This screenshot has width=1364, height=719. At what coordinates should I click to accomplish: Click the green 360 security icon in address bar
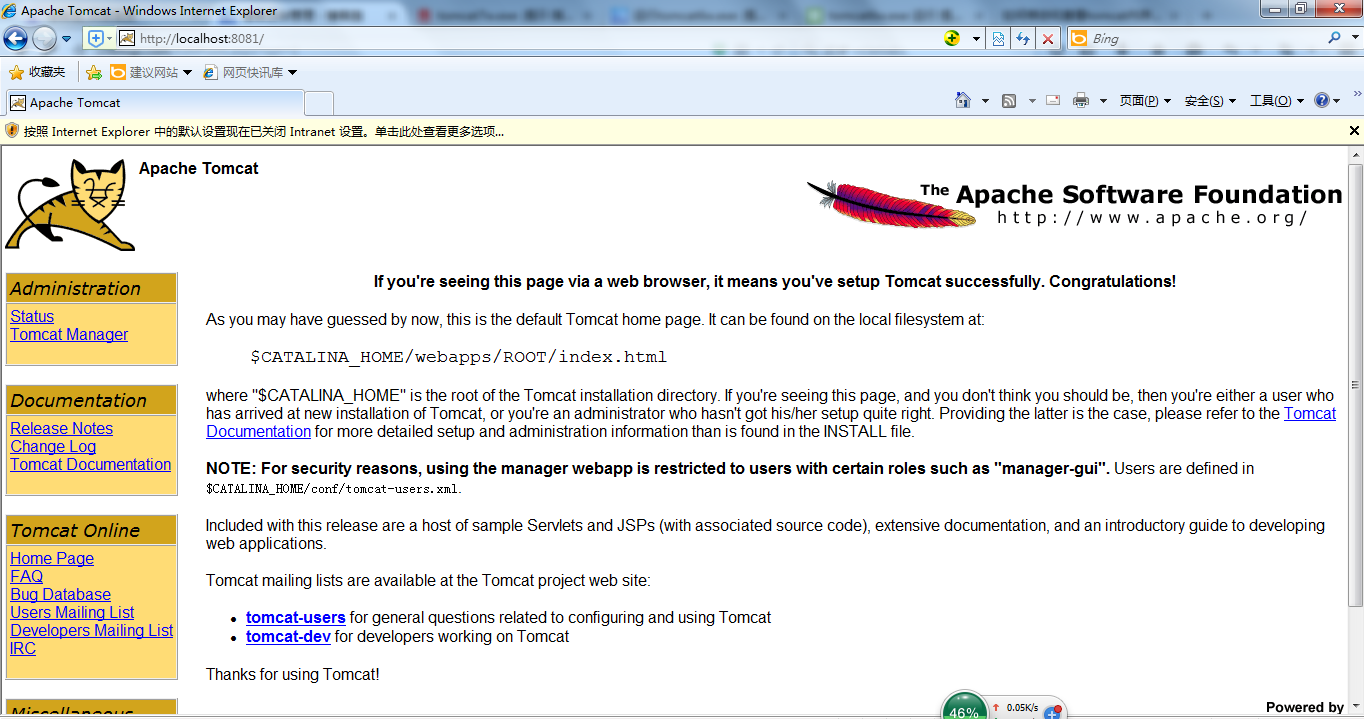pos(952,38)
